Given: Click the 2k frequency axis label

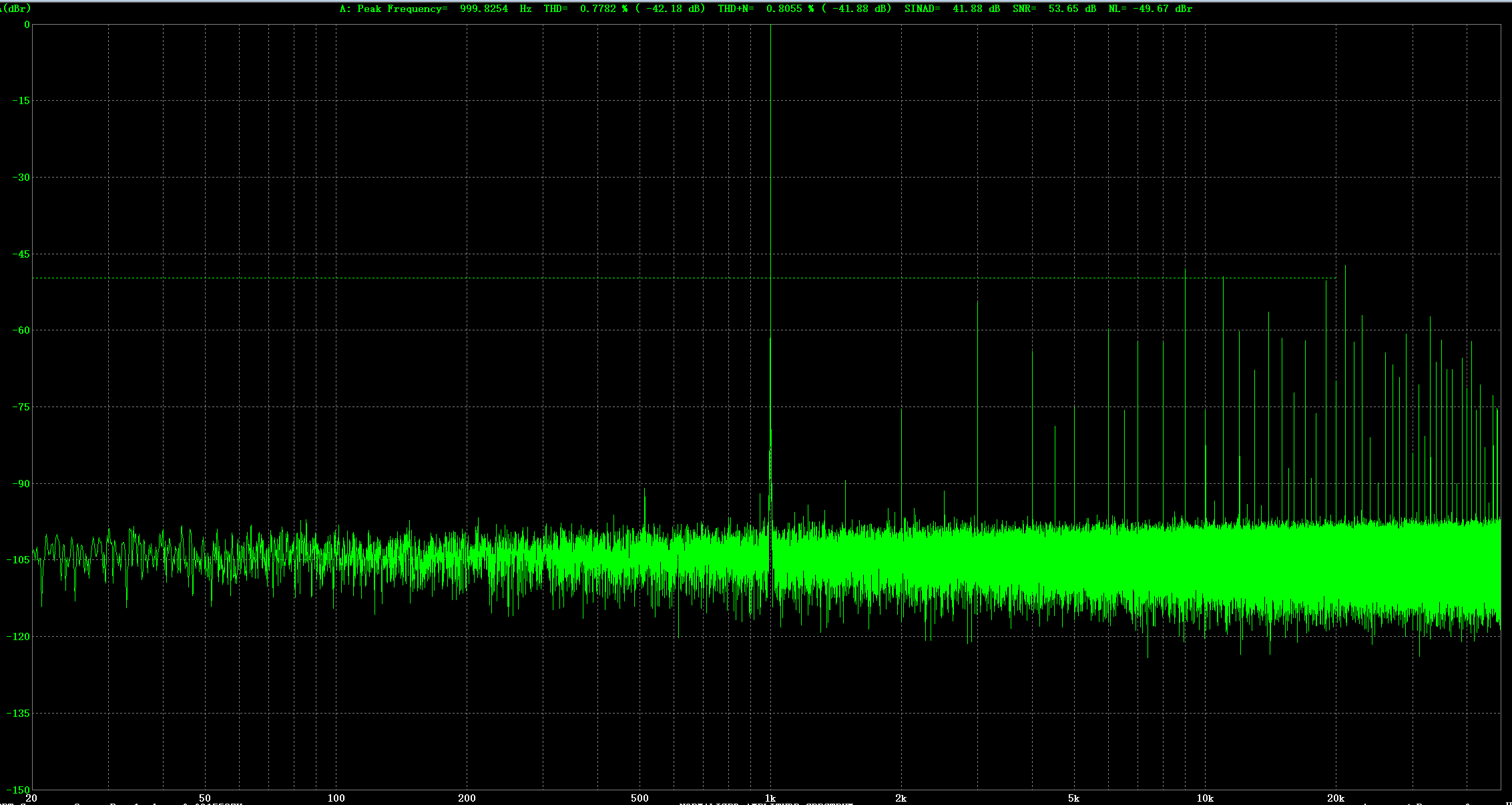Looking at the screenshot, I should pyautogui.click(x=901, y=798).
